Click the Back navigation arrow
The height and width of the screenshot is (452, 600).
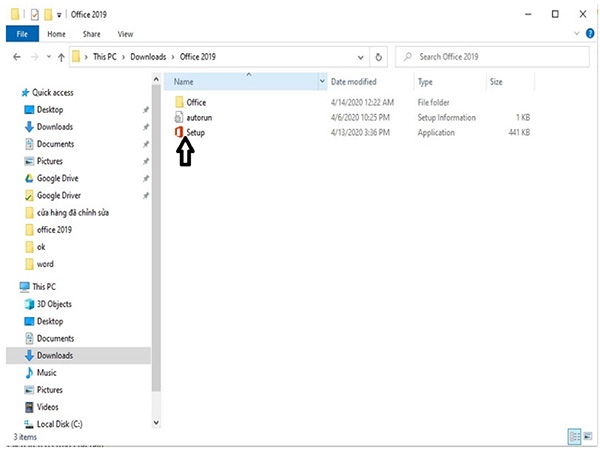[x=16, y=57]
